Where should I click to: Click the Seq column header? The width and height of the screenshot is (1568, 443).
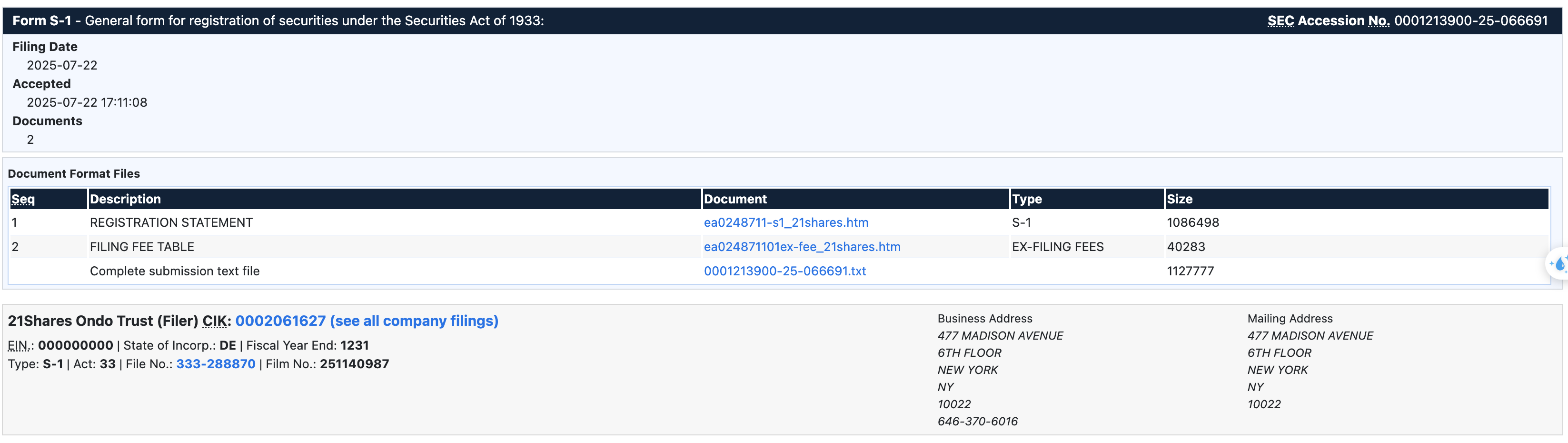point(23,199)
